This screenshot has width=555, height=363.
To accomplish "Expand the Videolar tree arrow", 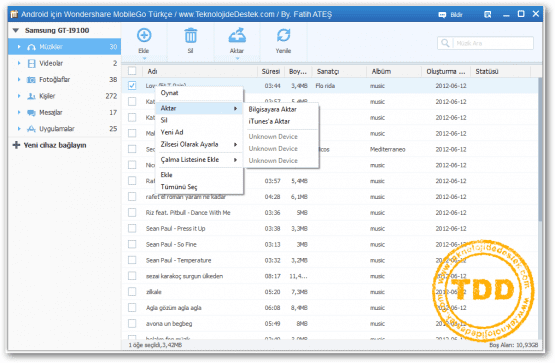I will coord(19,63).
